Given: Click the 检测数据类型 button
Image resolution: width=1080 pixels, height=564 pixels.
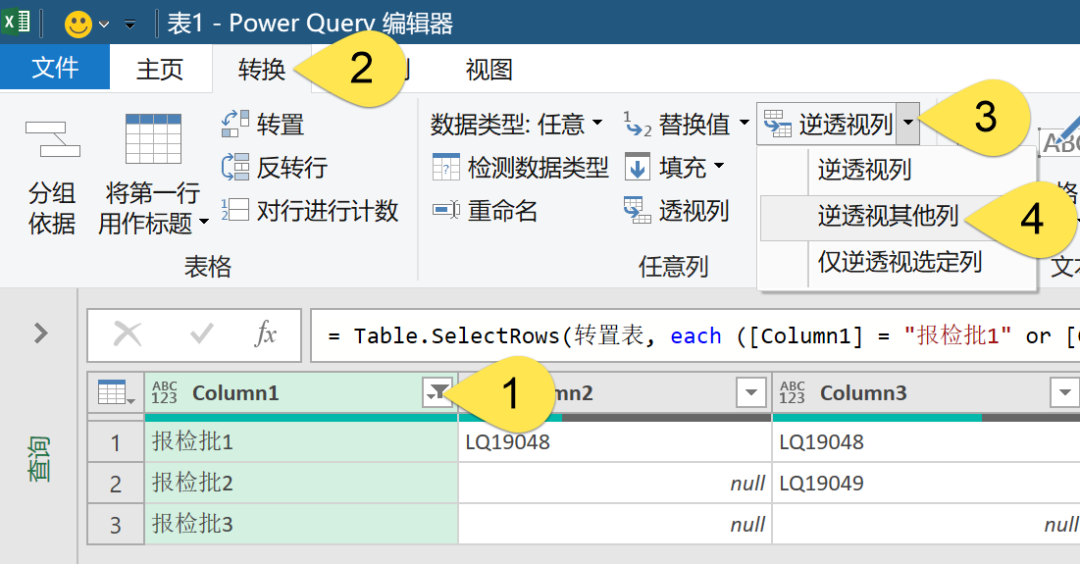Looking at the screenshot, I should (x=520, y=167).
